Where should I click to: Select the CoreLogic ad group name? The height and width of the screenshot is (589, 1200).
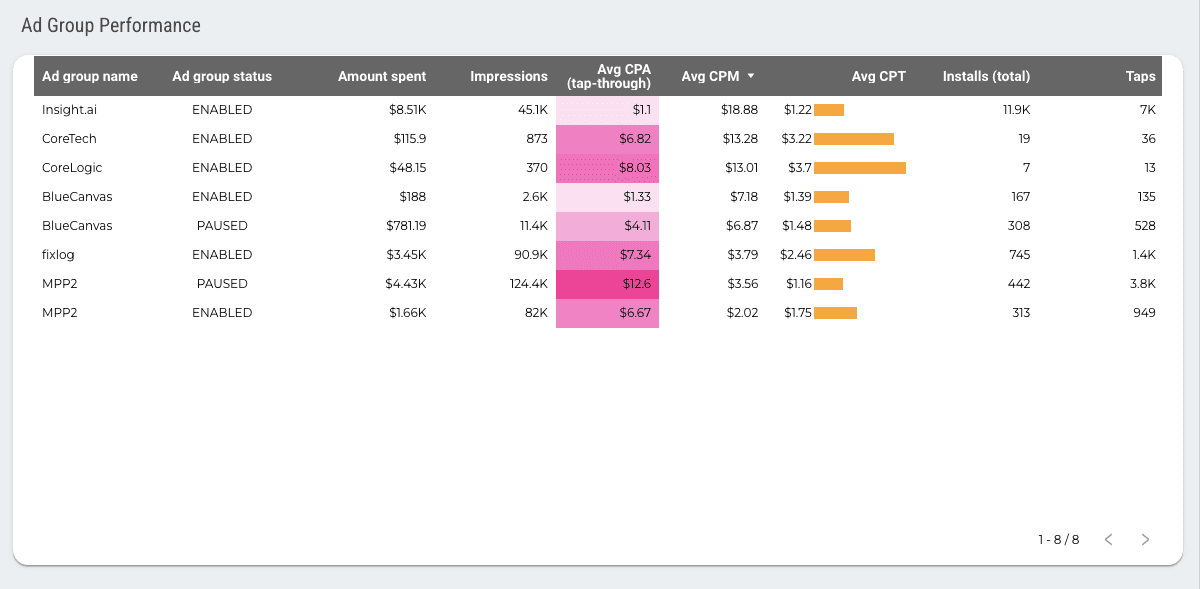coord(72,167)
